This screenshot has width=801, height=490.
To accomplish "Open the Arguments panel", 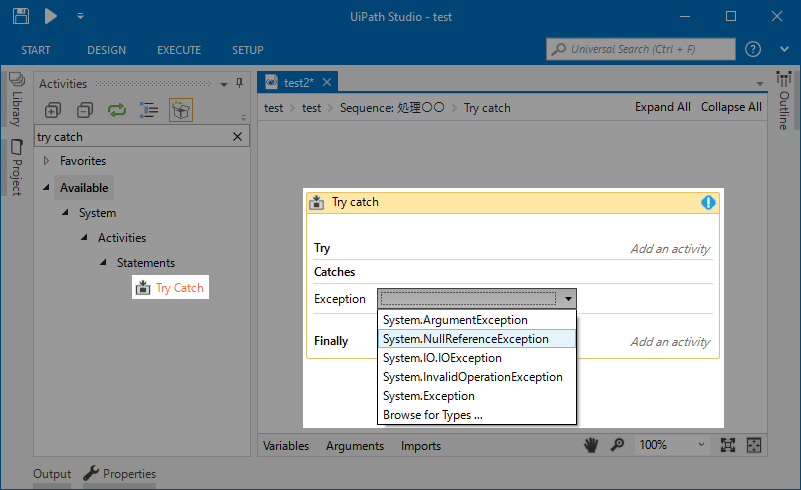I will [355, 446].
